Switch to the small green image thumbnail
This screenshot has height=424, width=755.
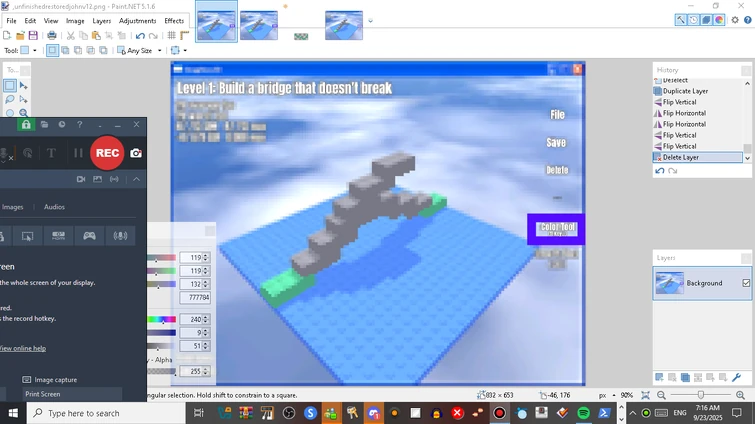click(x=301, y=37)
